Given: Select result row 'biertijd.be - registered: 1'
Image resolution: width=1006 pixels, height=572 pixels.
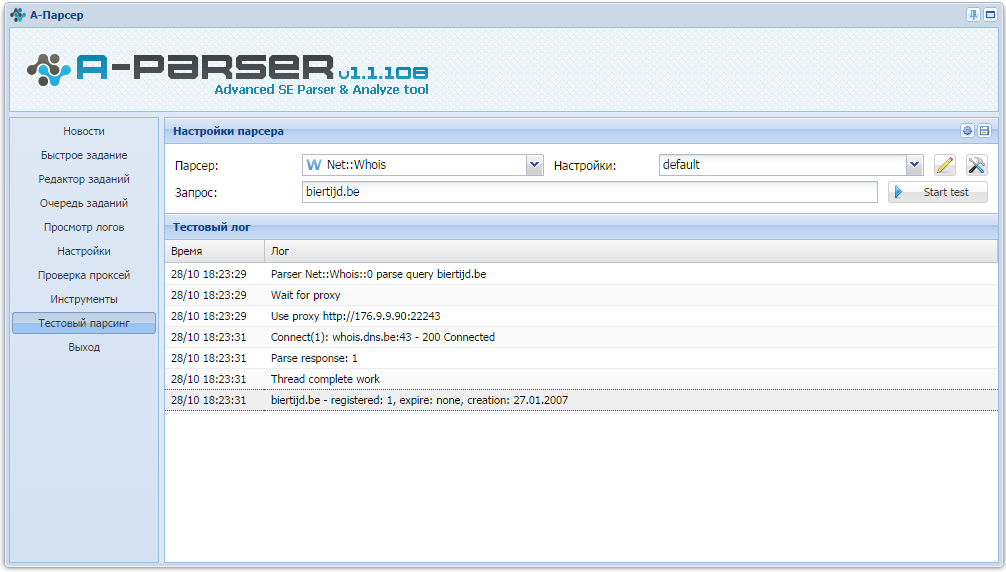Looking at the screenshot, I should (x=581, y=400).
